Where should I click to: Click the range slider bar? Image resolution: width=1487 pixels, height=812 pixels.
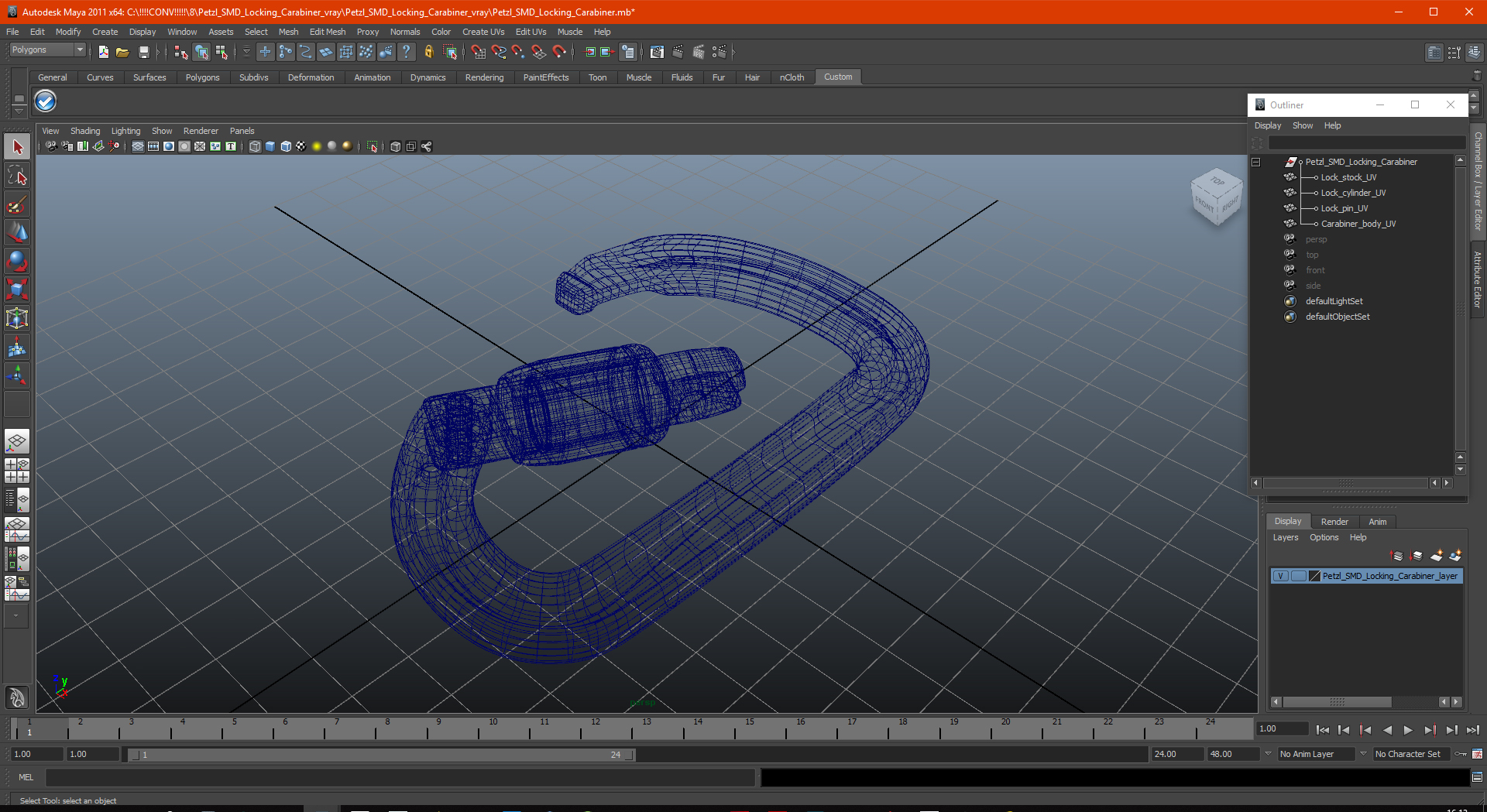point(381,755)
